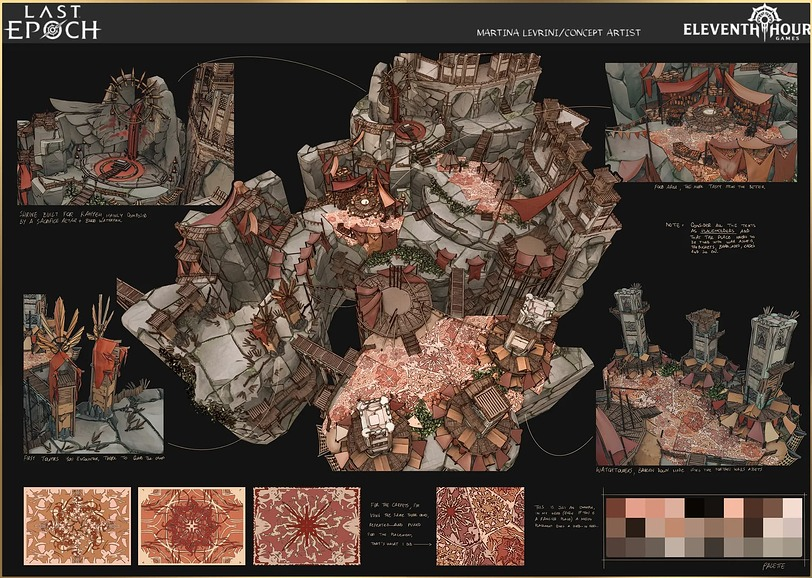
Task: Pick the third carpet pattern with starburst
Action: click(x=305, y=526)
